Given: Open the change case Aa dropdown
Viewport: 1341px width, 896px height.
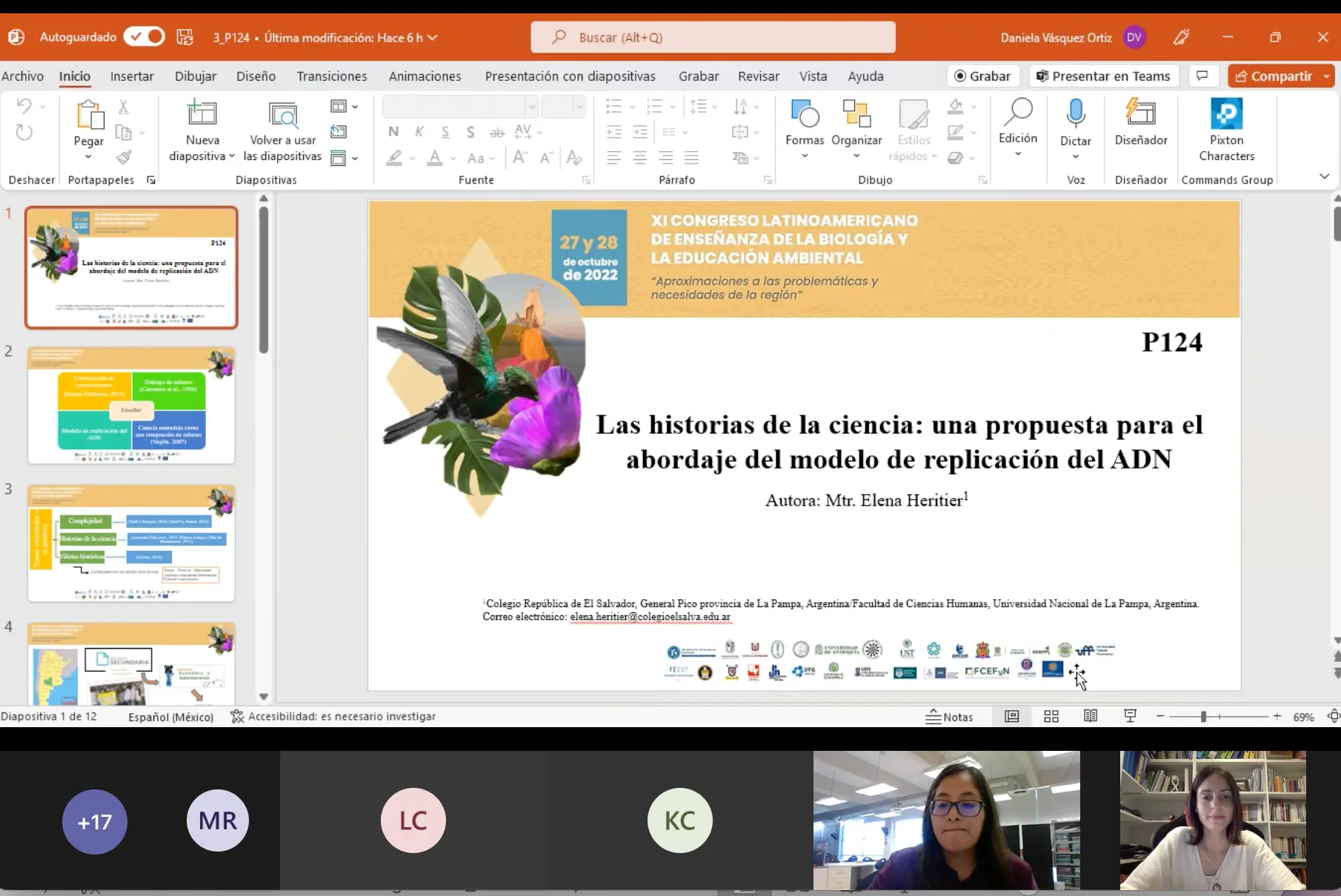Looking at the screenshot, I should (481, 158).
